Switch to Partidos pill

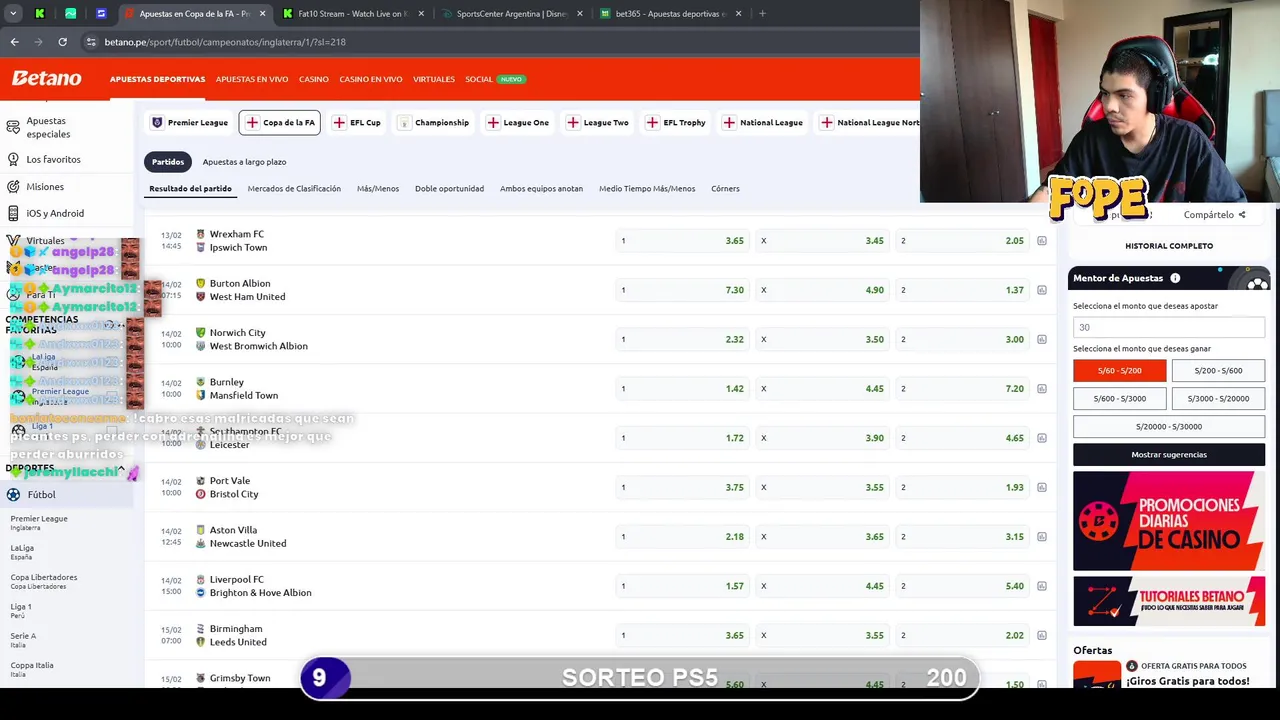pos(168,161)
